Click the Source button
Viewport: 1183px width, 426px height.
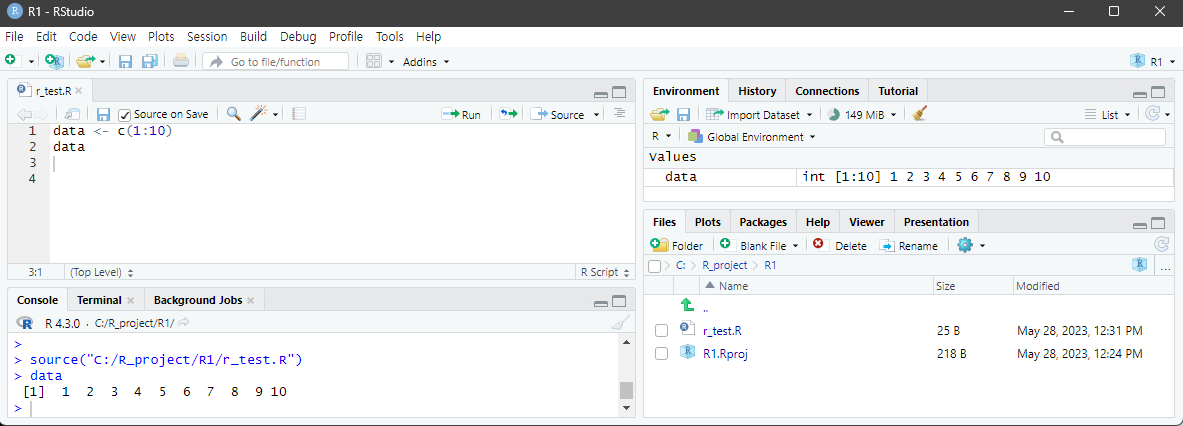pyautogui.click(x=558, y=115)
